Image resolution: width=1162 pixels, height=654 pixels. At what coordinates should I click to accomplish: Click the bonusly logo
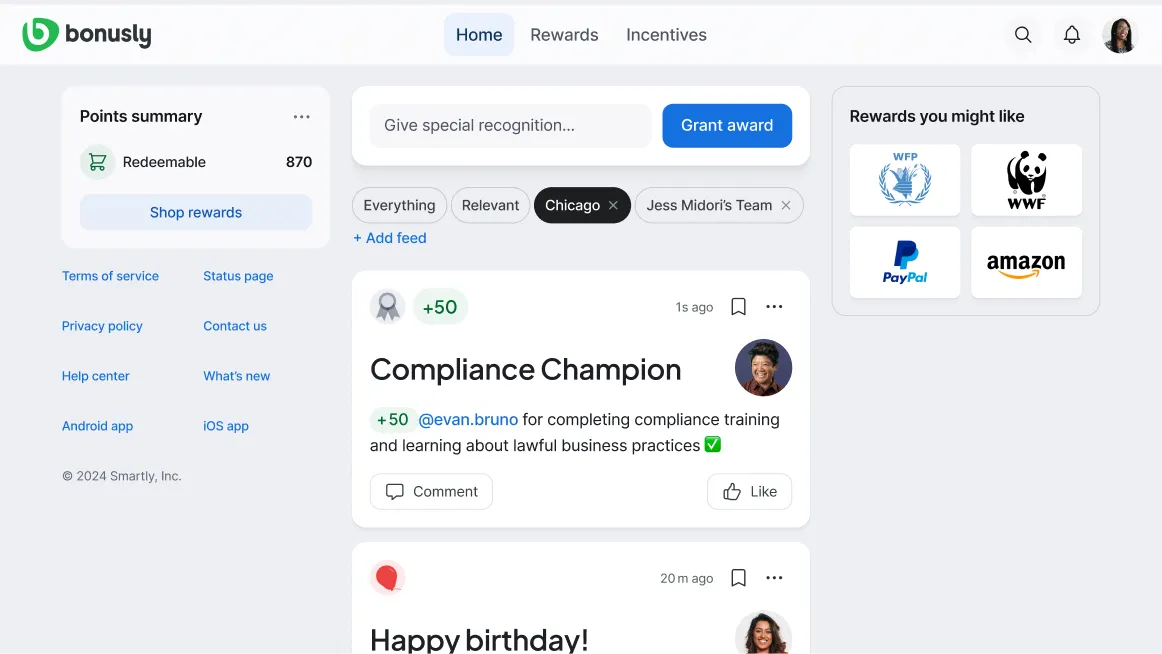tap(87, 35)
